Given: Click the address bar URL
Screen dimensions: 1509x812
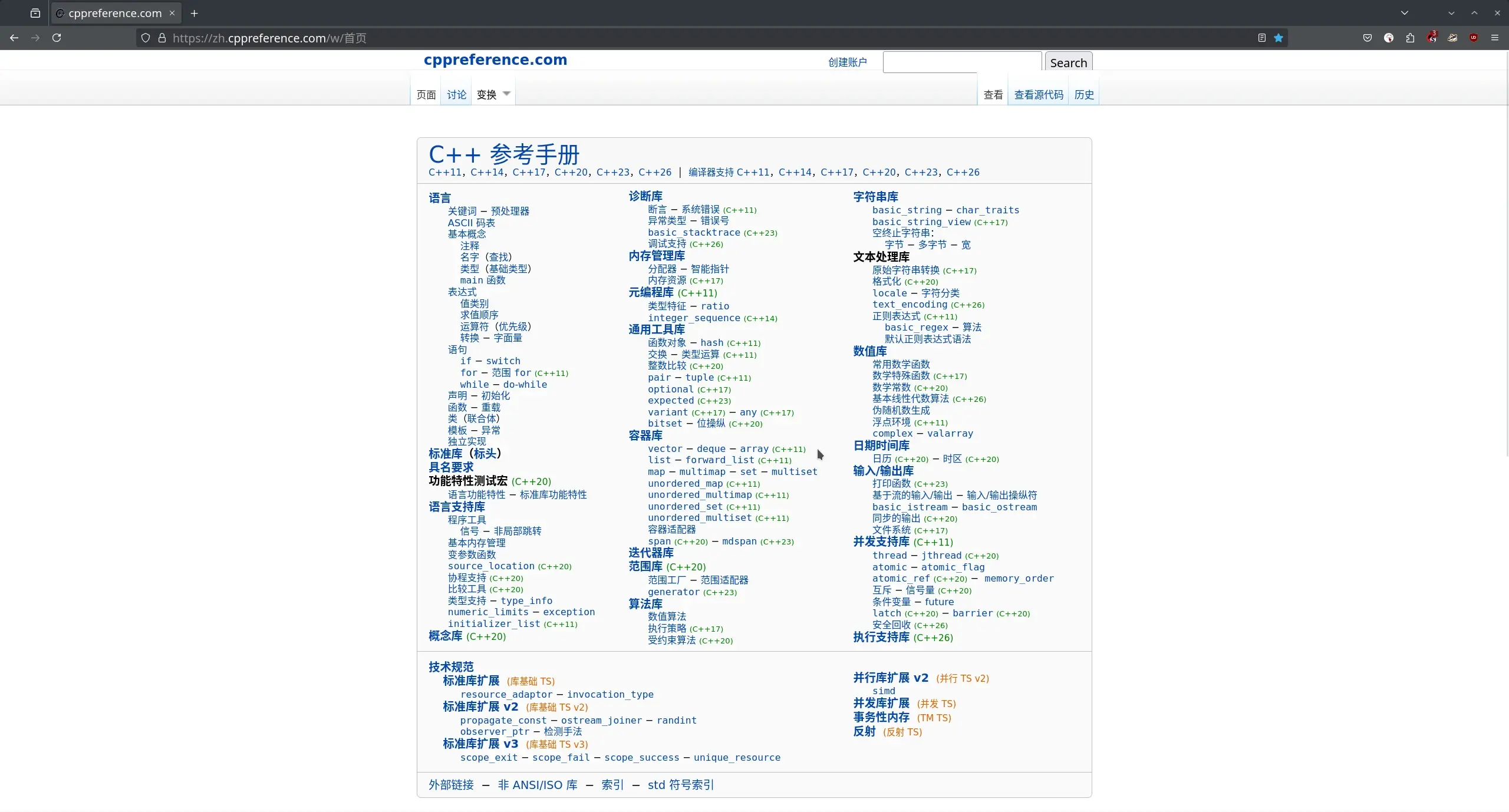Looking at the screenshot, I should tap(269, 38).
